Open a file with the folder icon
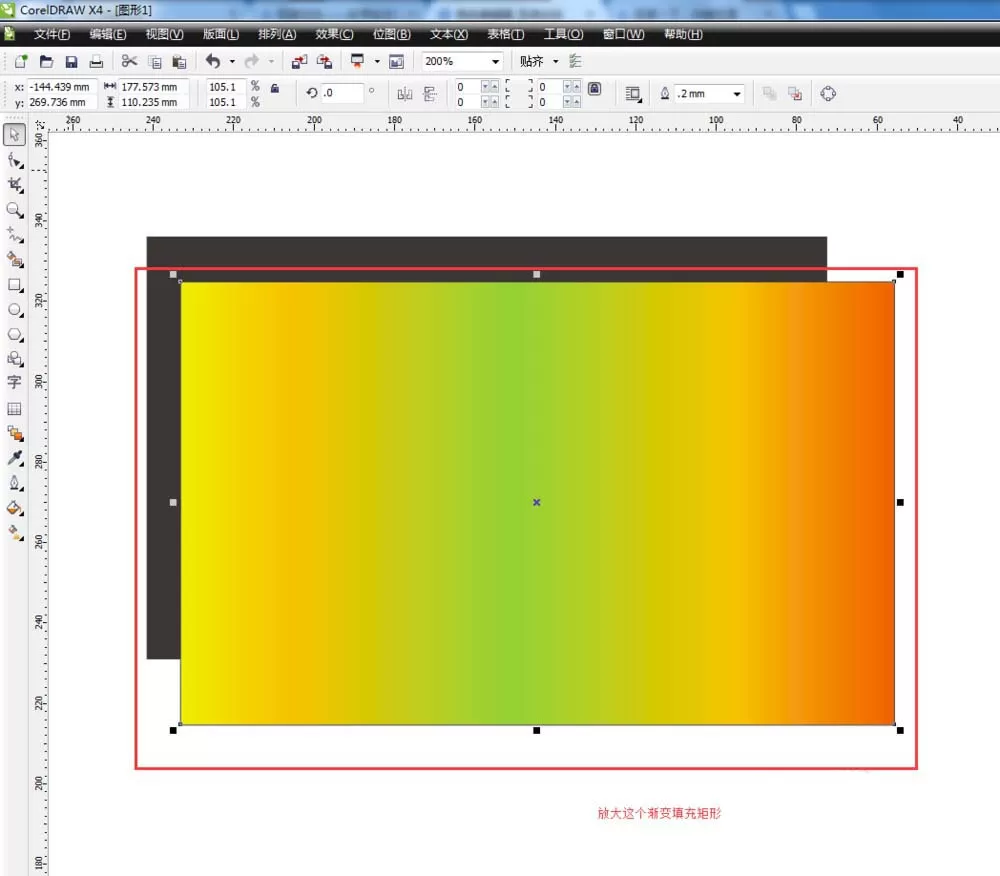The width and height of the screenshot is (1000, 876). (46, 61)
